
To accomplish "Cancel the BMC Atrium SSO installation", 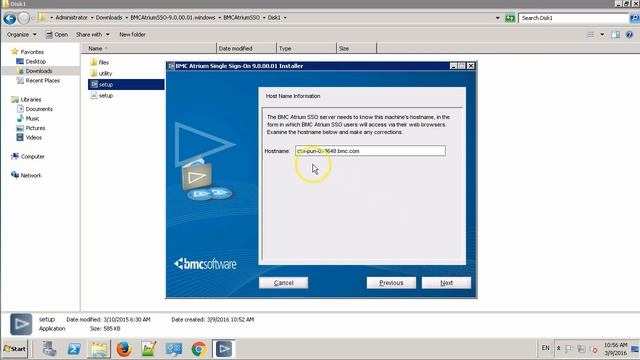I will click(283, 282).
